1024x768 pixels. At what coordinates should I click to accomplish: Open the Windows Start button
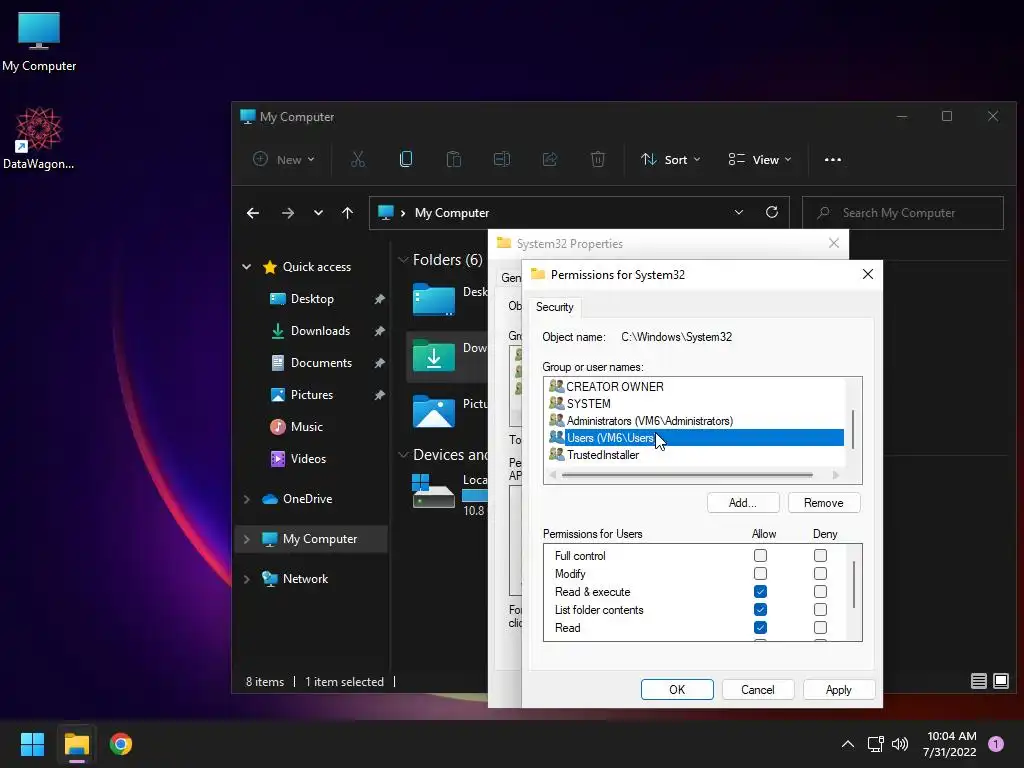pos(32,744)
